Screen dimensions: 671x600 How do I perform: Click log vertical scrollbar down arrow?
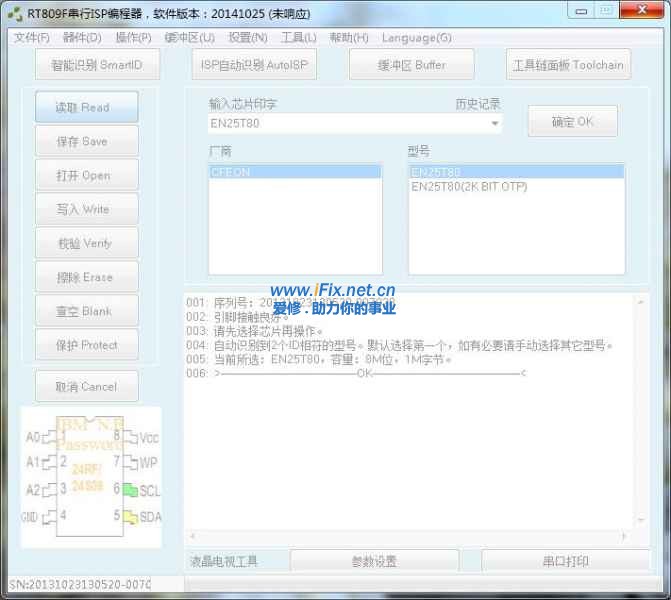(x=641, y=519)
